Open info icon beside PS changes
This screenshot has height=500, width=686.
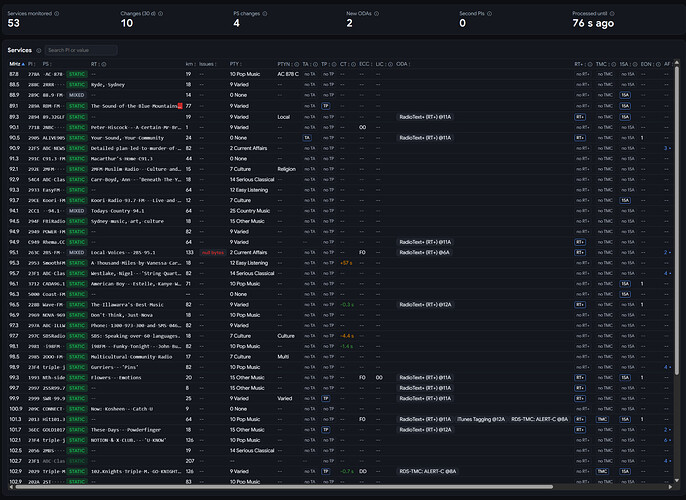(x=265, y=14)
